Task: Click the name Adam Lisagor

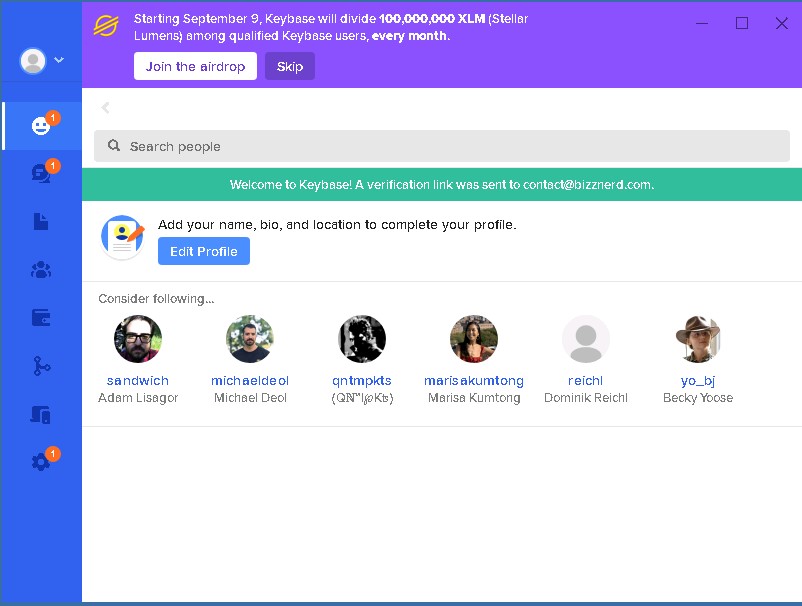Action: (138, 397)
